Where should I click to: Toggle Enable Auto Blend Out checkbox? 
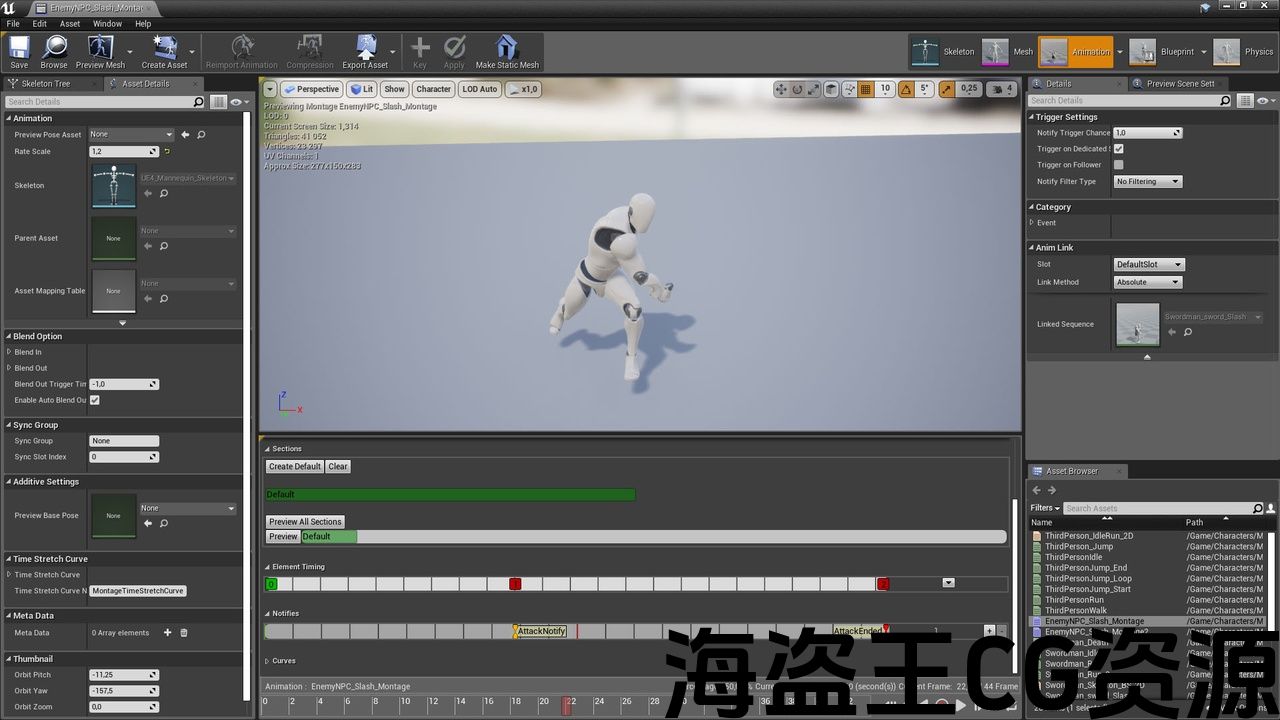click(x=95, y=400)
